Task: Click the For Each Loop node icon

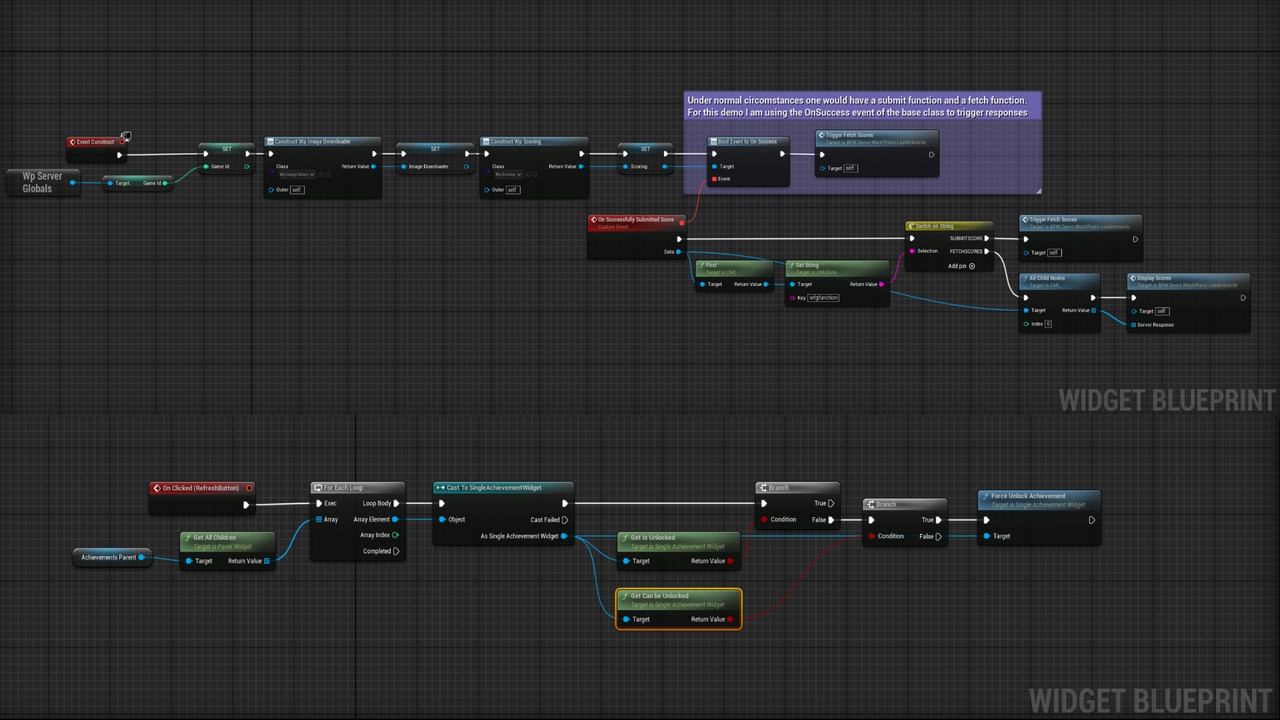Action: pos(317,488)
